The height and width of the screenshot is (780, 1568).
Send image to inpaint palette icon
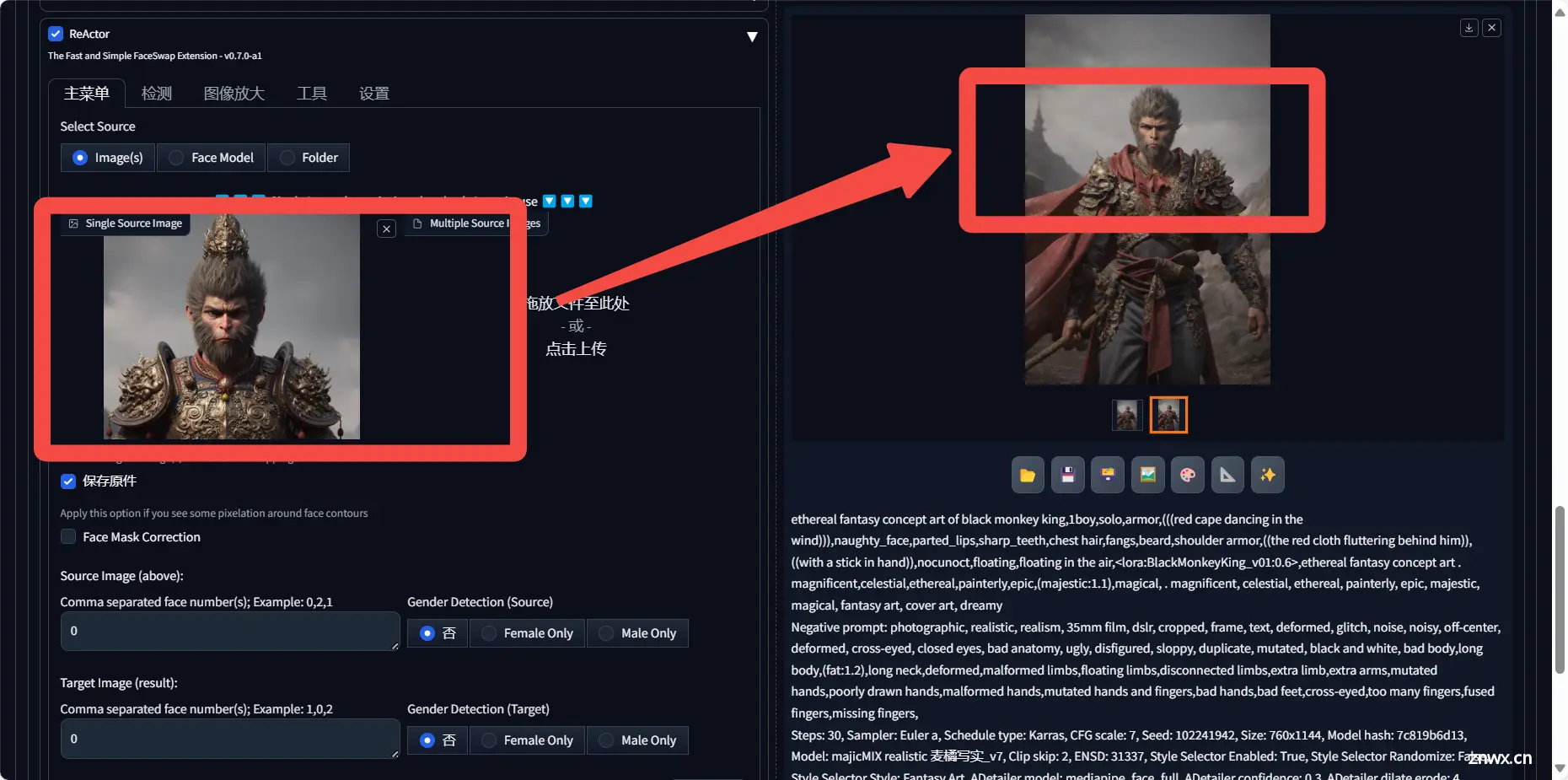click(1188, 475)
